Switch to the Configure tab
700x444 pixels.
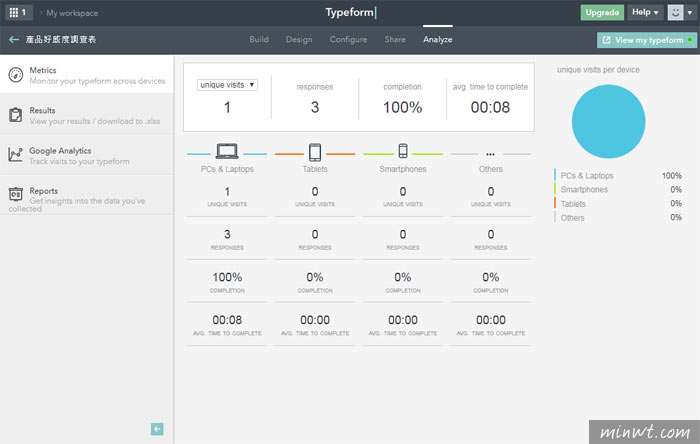pos(348,39)
